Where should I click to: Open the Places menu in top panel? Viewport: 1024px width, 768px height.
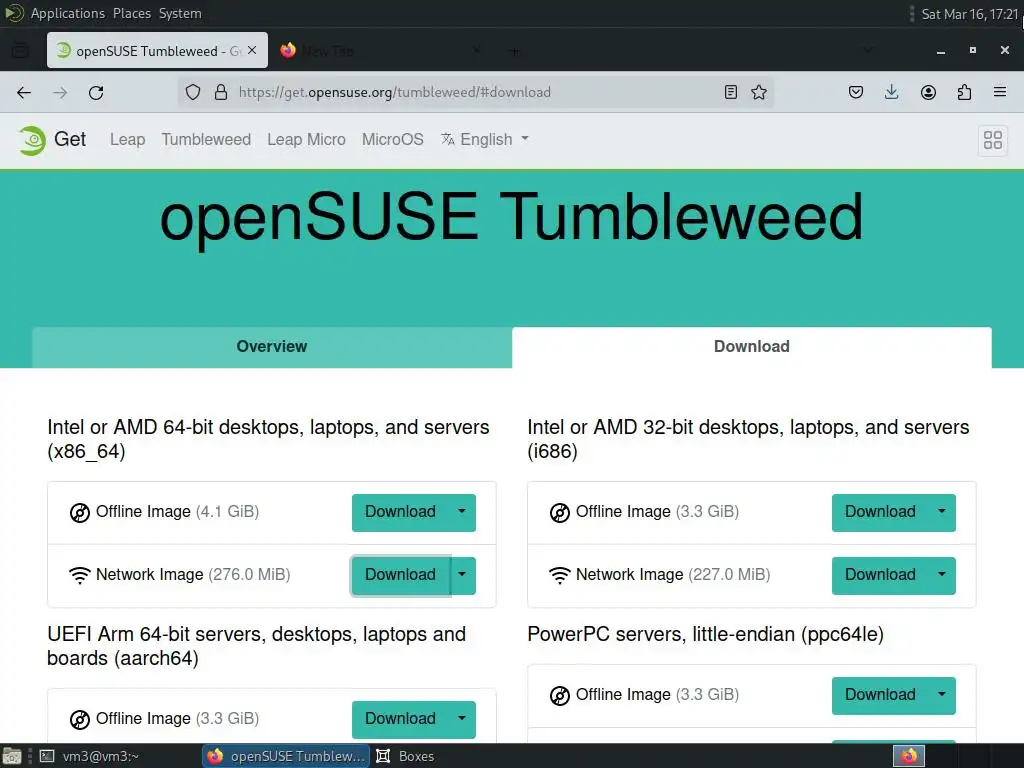coord(132,13)
